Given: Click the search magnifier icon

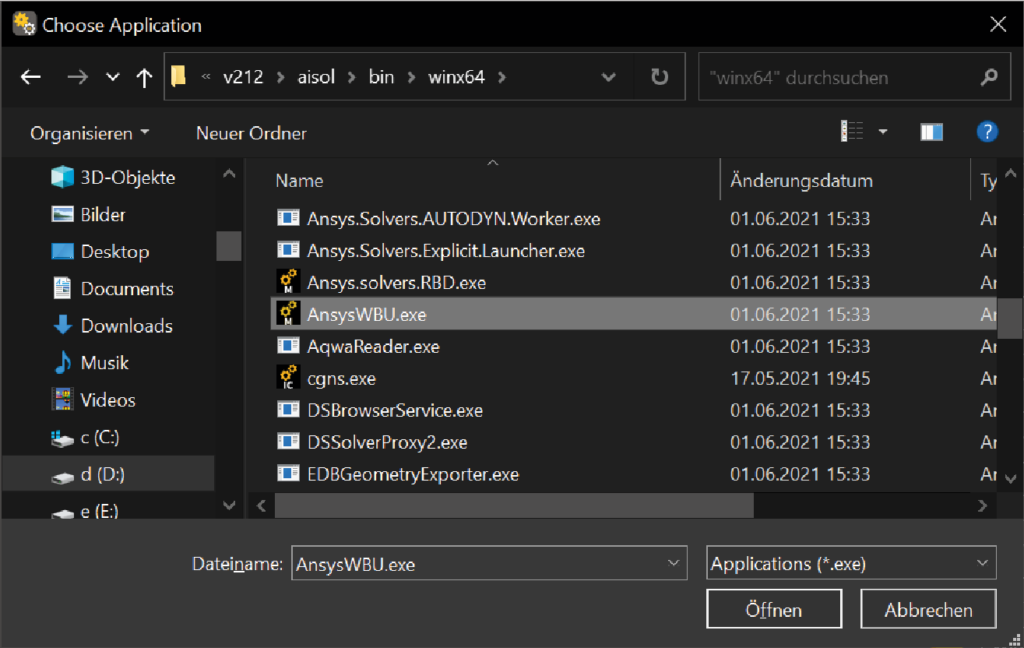Looking at the screenshot, I should (989, 77).
